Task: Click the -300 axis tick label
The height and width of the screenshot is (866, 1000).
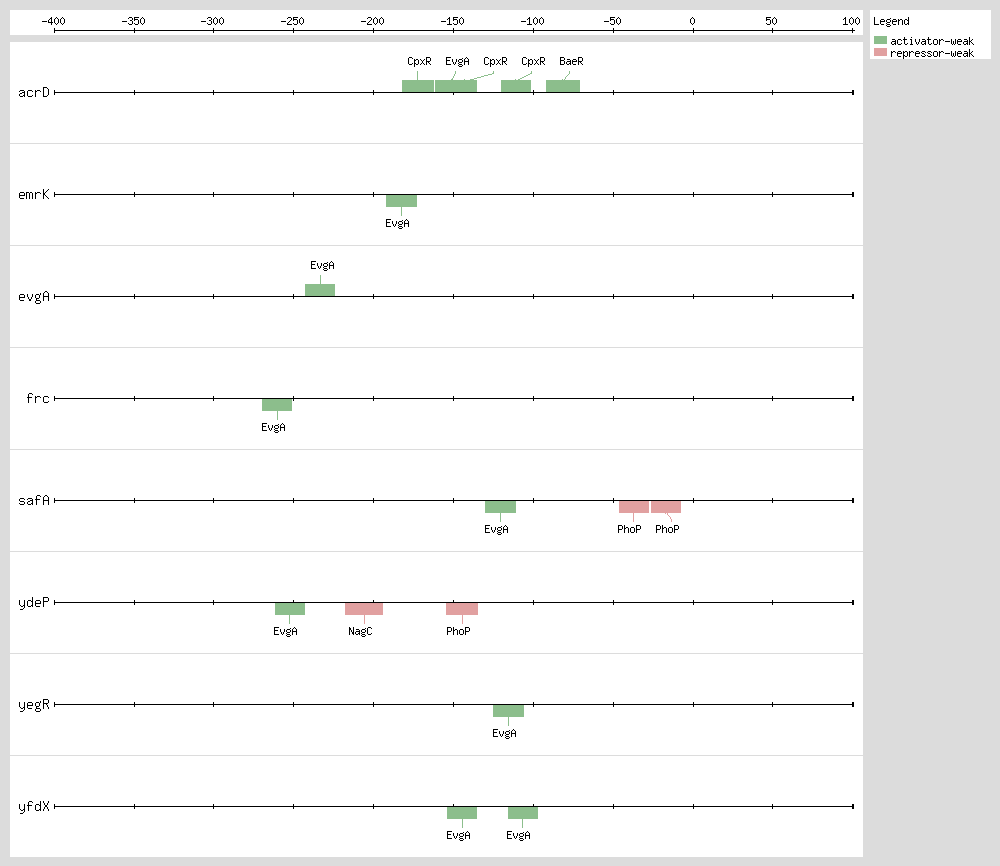Action: (x=212, y=21)
